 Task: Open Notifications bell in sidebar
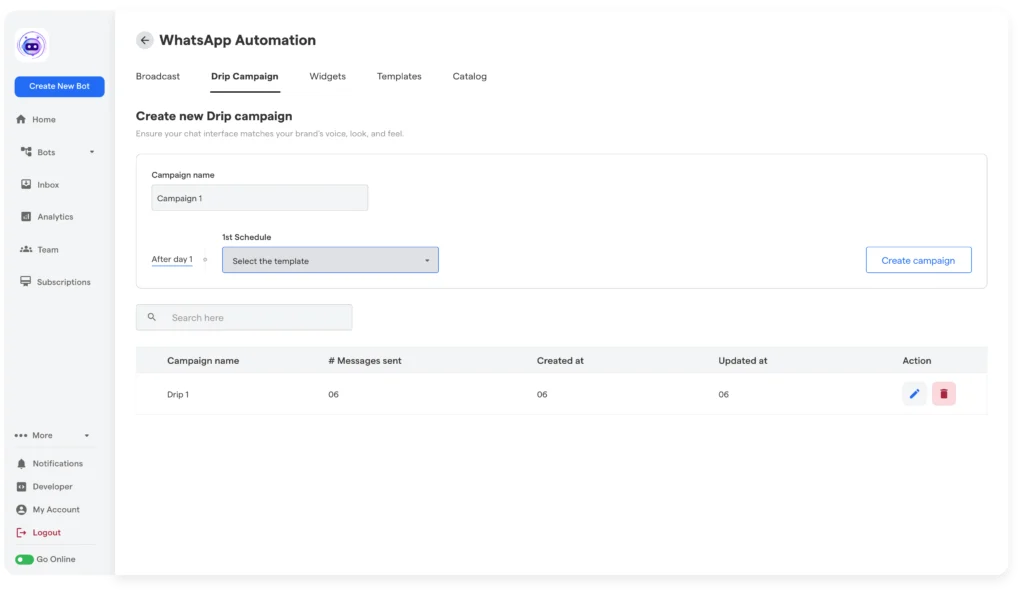pyautogui.click(x=57, y=464)
